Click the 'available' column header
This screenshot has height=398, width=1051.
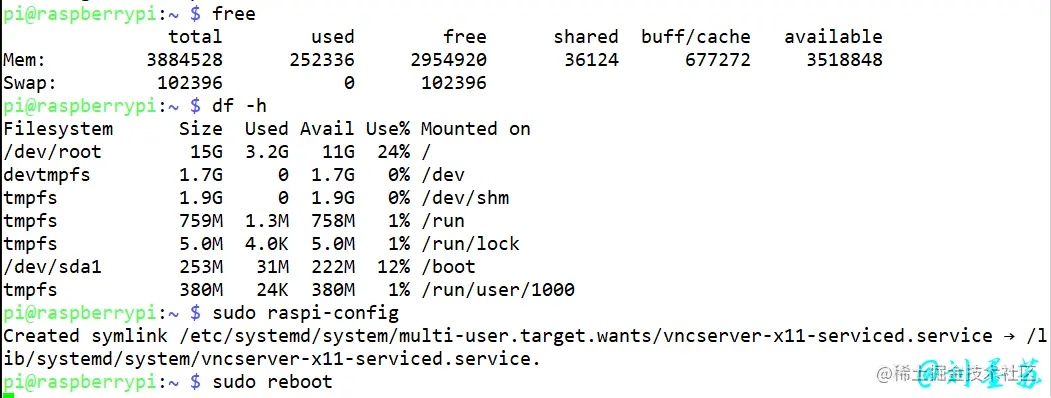[x=833, y=37]
